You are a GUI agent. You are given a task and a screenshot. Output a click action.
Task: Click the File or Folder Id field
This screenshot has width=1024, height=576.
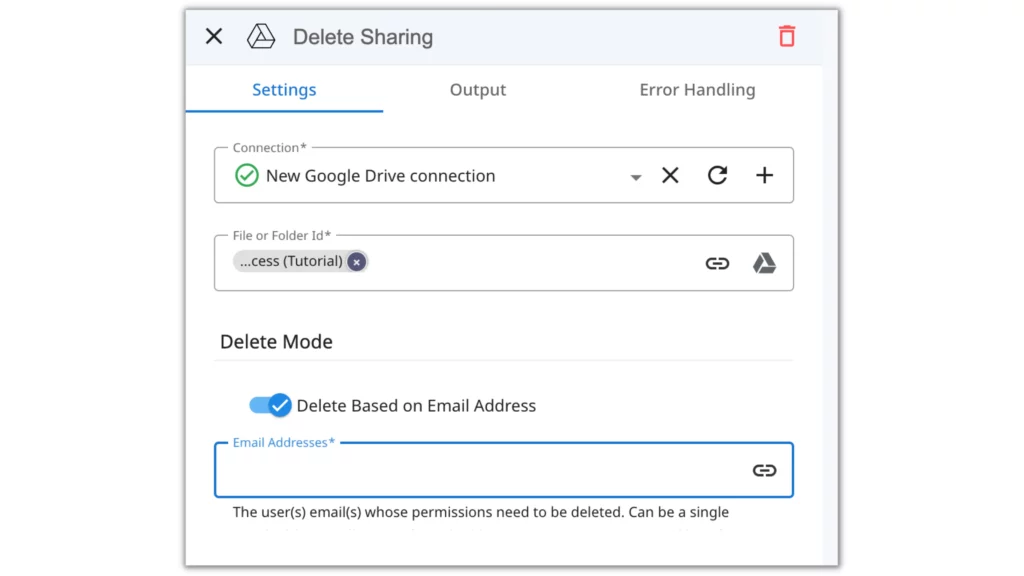tap(504, 263)
